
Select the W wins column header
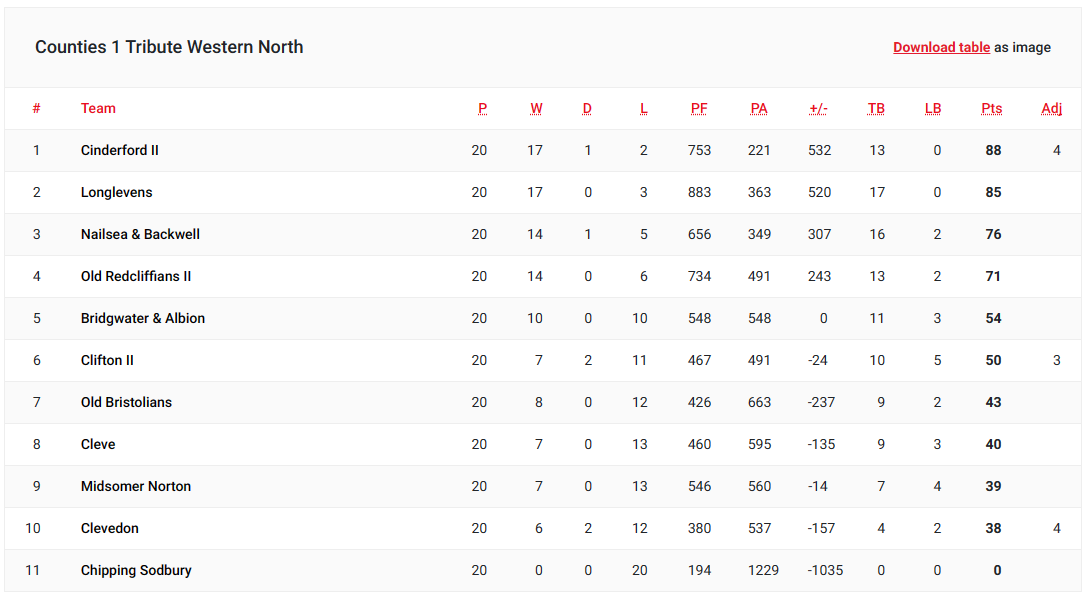pyautogui.click(x=536, y=108)
